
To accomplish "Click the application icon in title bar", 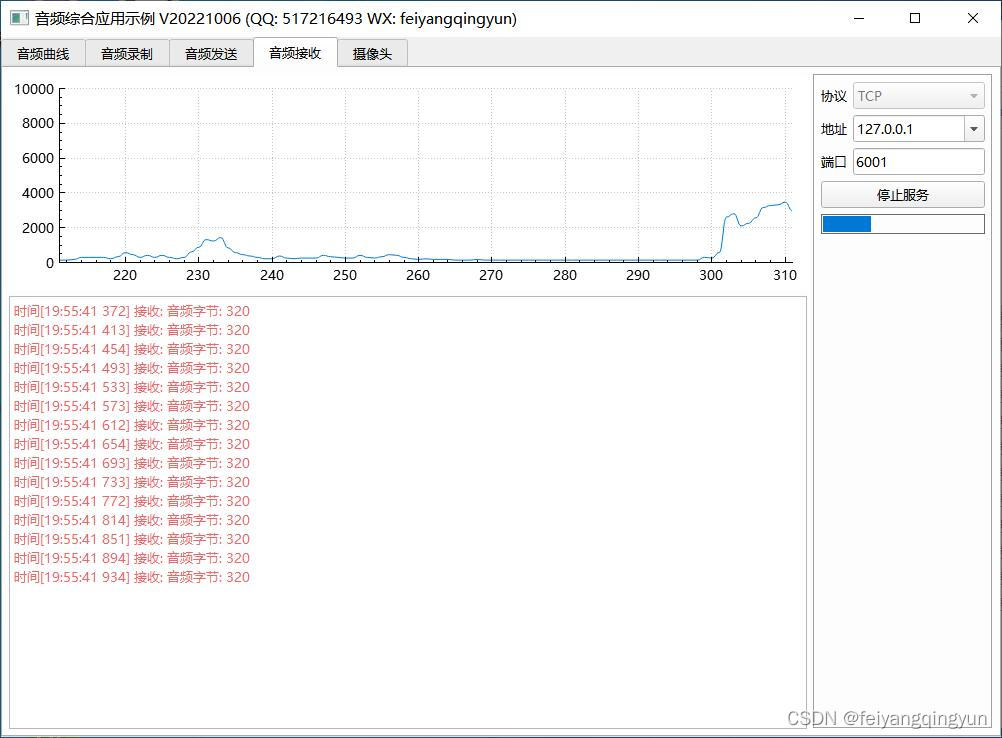I will (x=19, y=18).
